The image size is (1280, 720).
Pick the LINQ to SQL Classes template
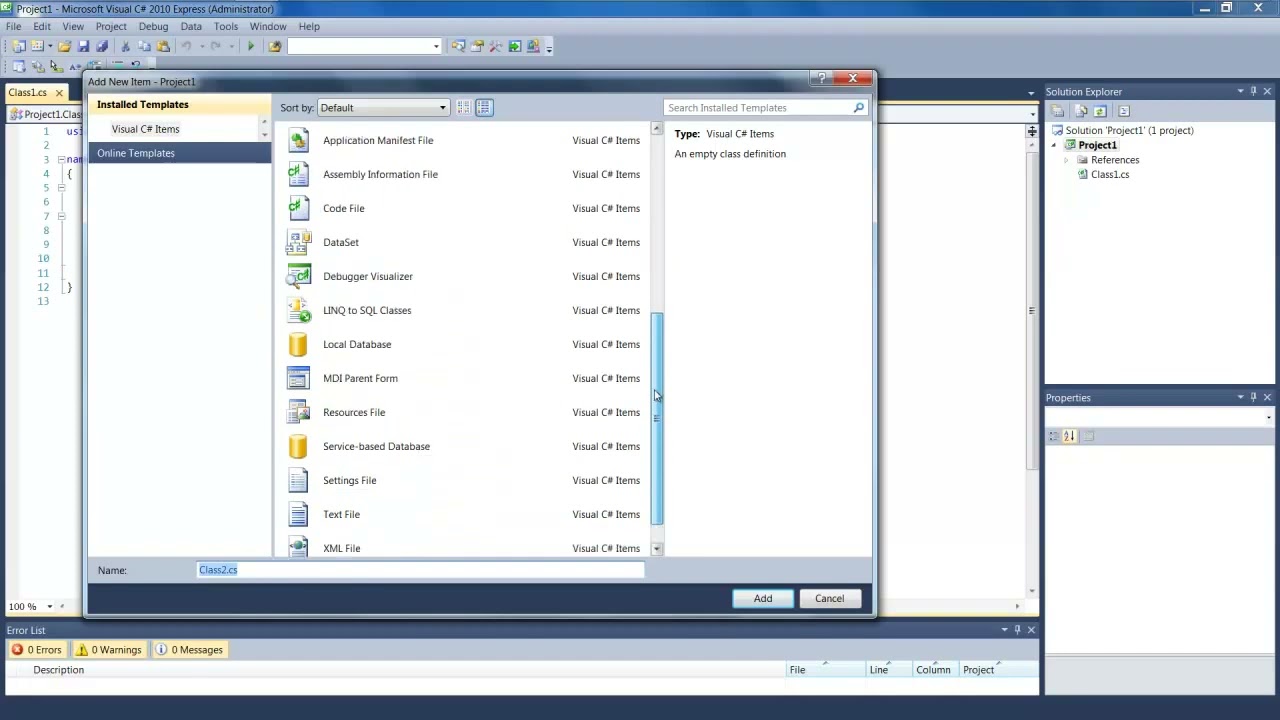[x=463, y=310]
